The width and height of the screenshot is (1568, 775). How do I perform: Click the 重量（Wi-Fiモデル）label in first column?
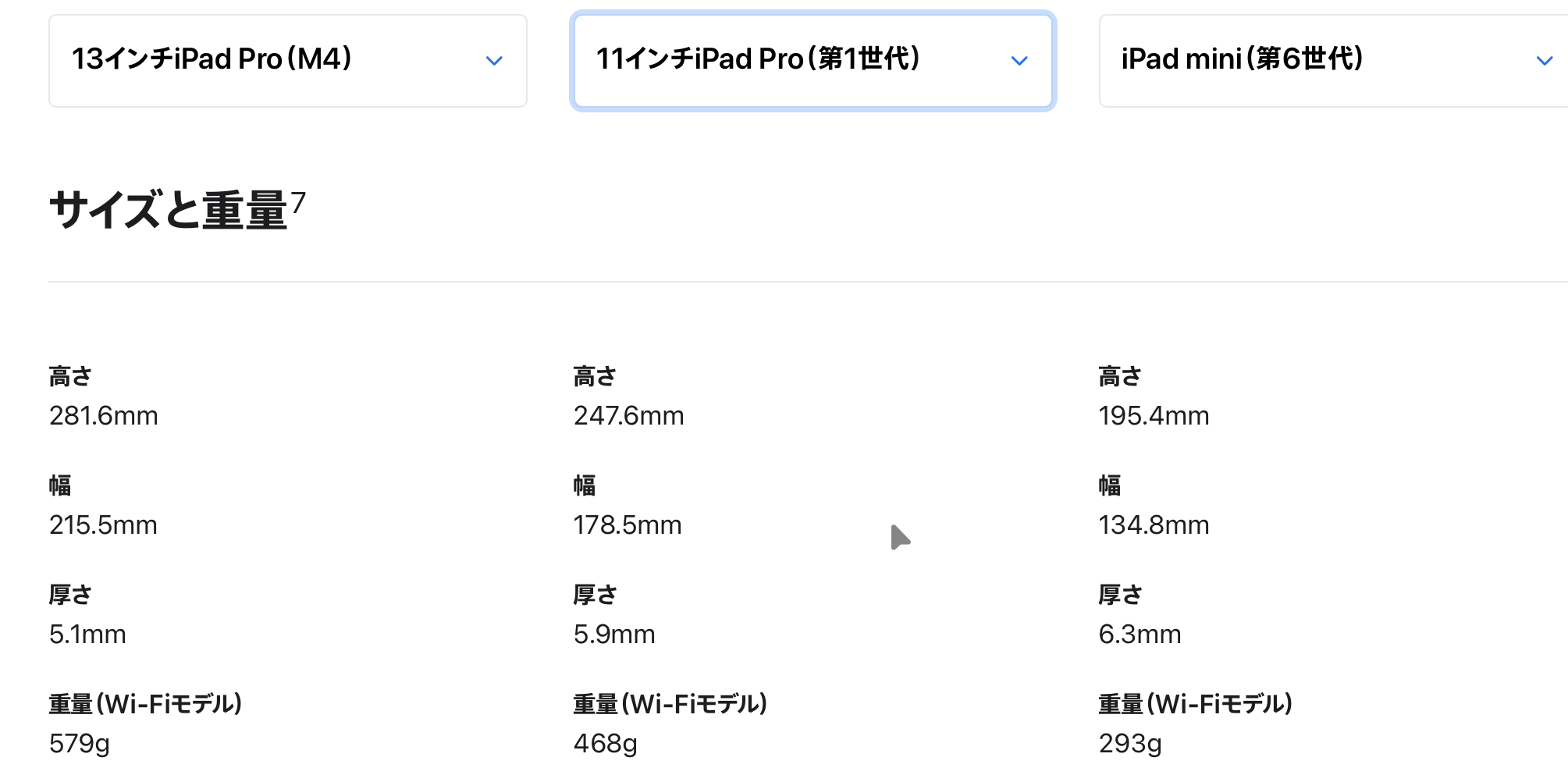click(145, 703)
